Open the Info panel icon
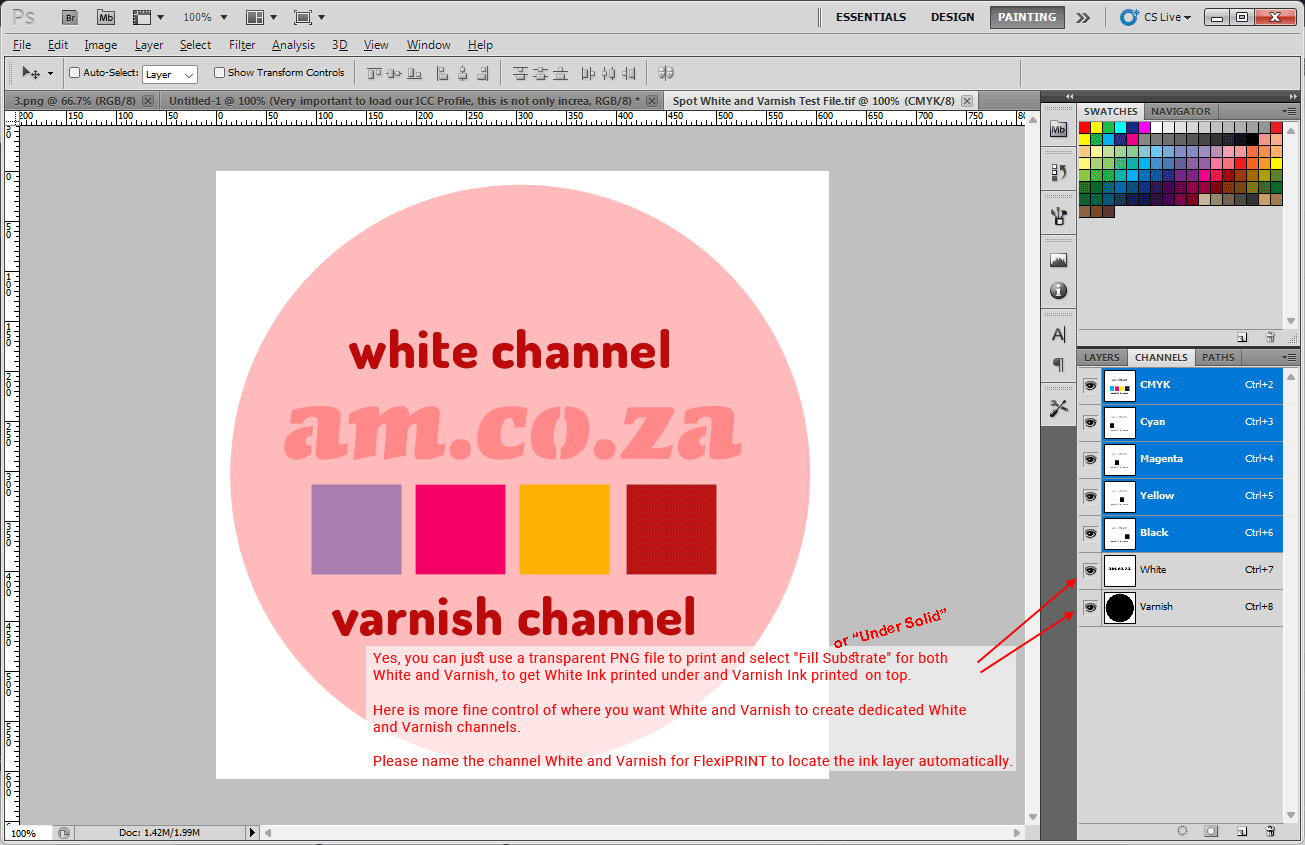1305x845 pixels. coord(1058,290)
